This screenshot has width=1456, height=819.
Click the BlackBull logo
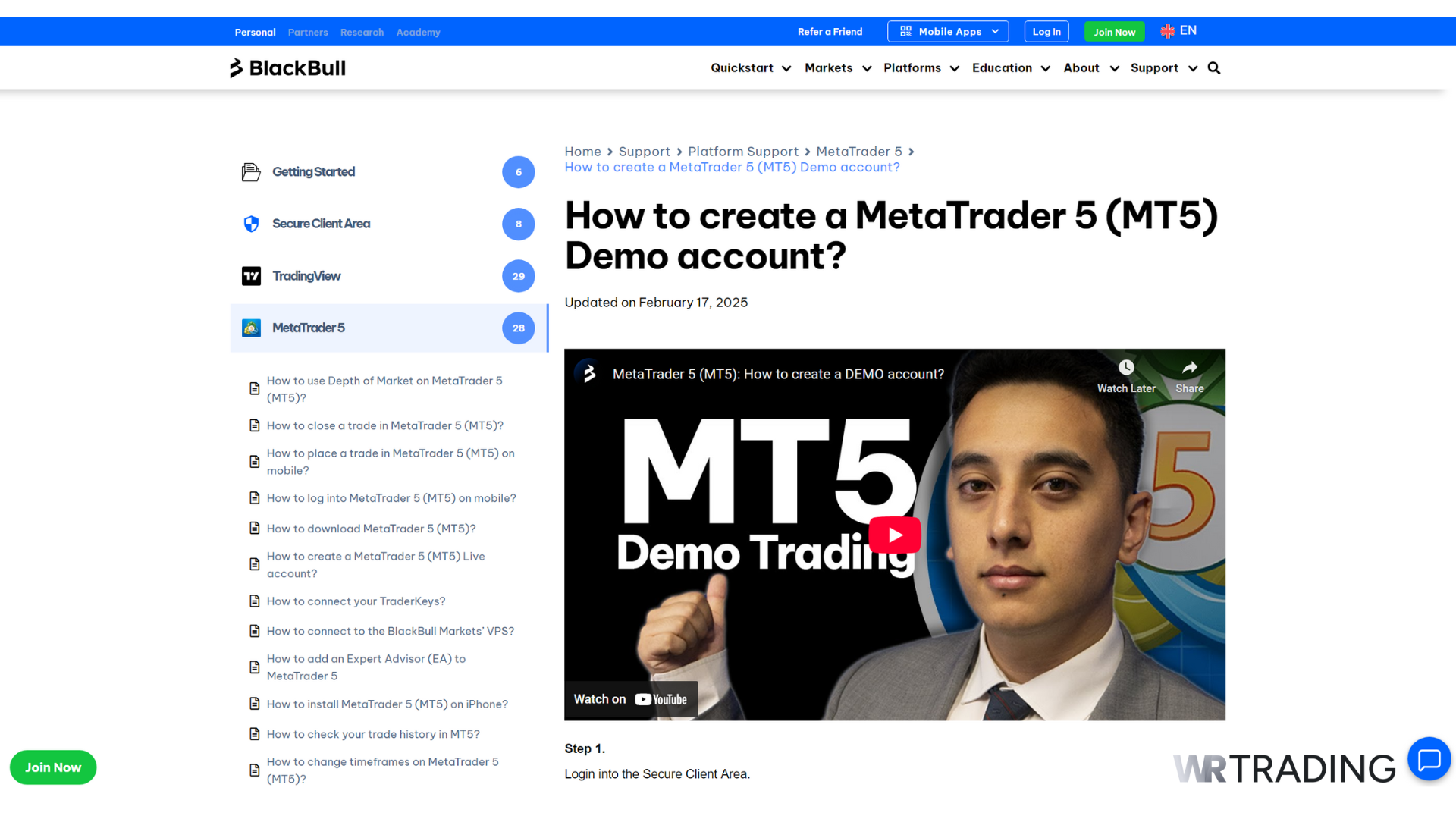288,68
